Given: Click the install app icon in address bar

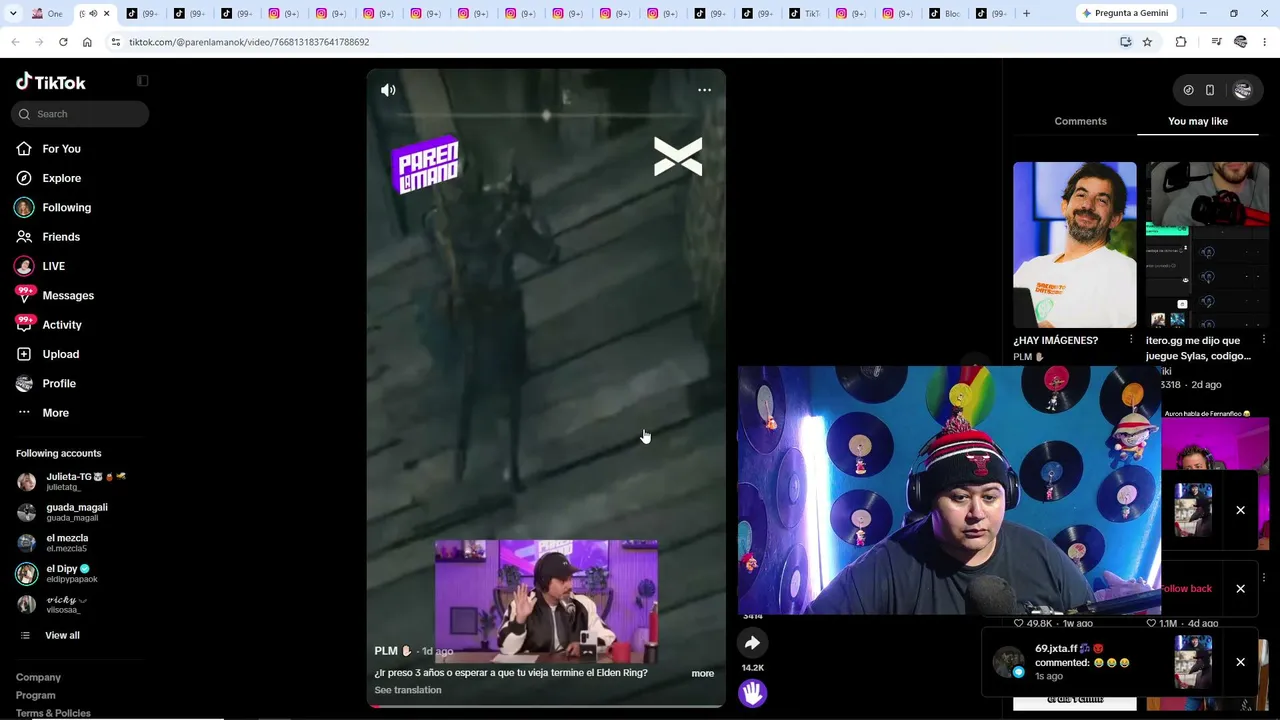Looking at the screenshot, I should tap(1125, 42).
